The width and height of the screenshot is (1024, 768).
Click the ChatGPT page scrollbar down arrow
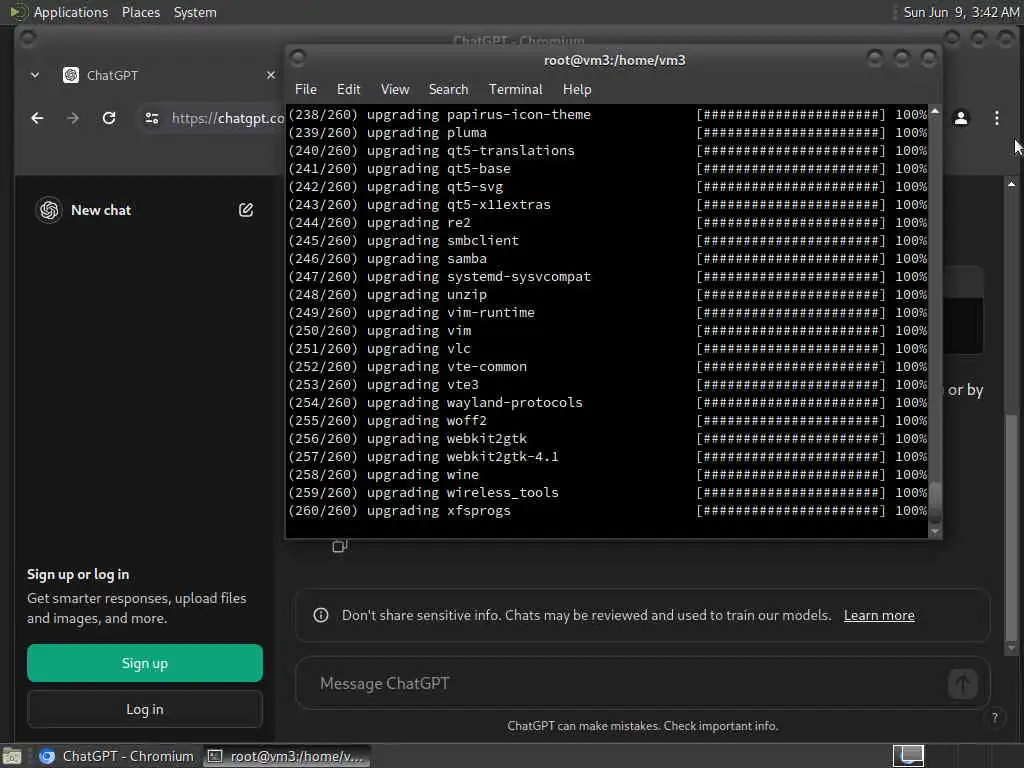1012,648
